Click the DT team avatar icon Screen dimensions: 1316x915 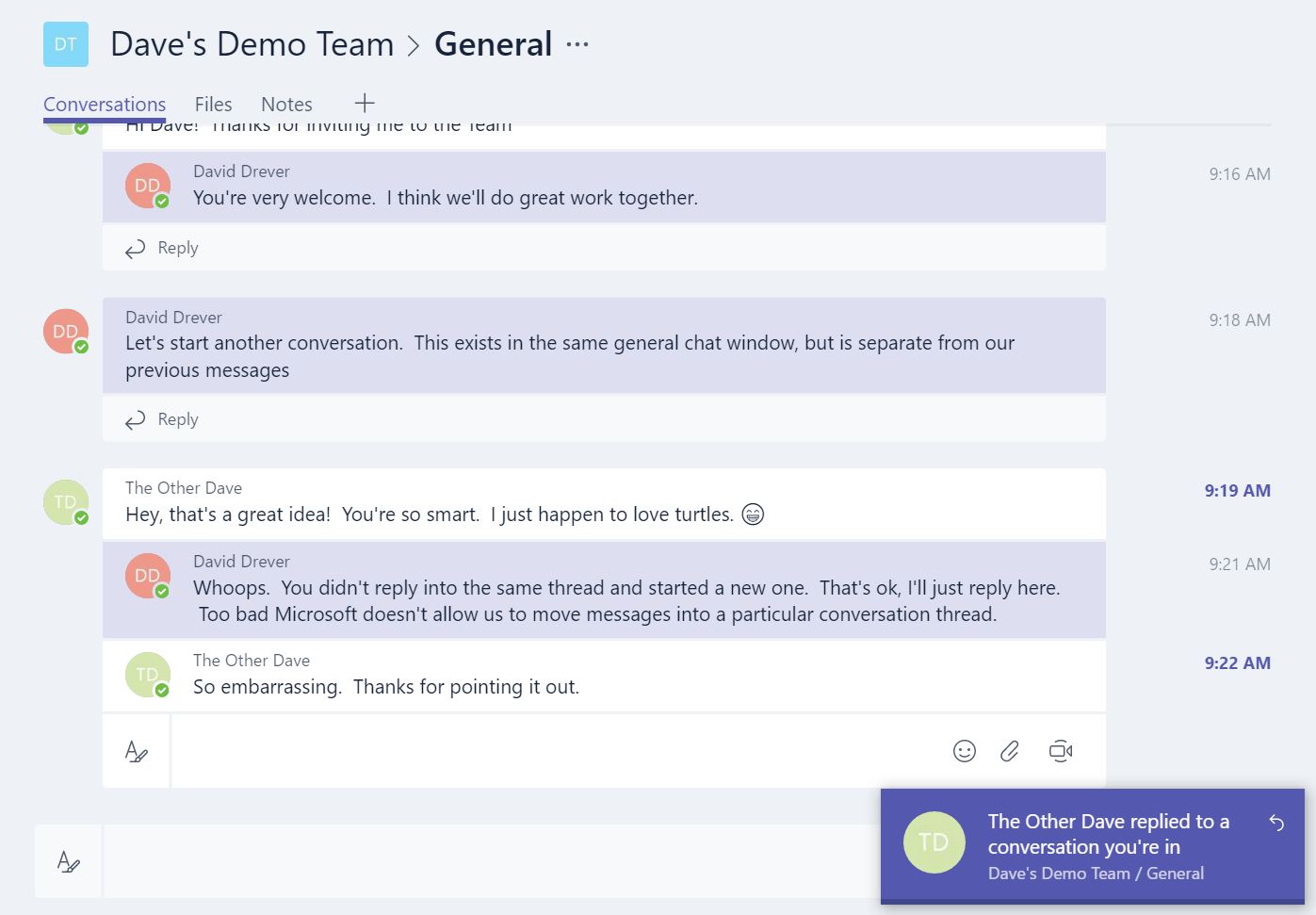(66, 44)
